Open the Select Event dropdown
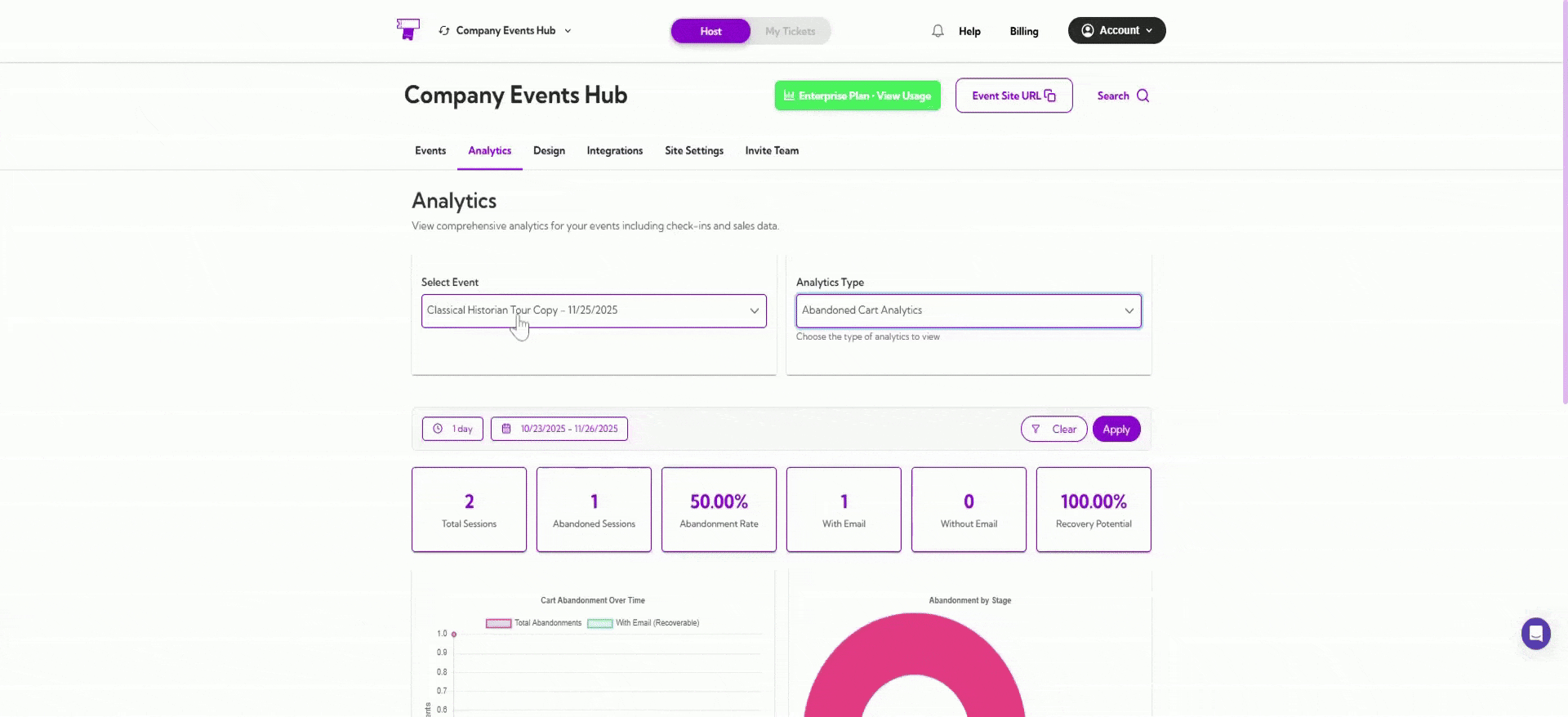This screenshot has width=1568, height=717. pos(594,311)
